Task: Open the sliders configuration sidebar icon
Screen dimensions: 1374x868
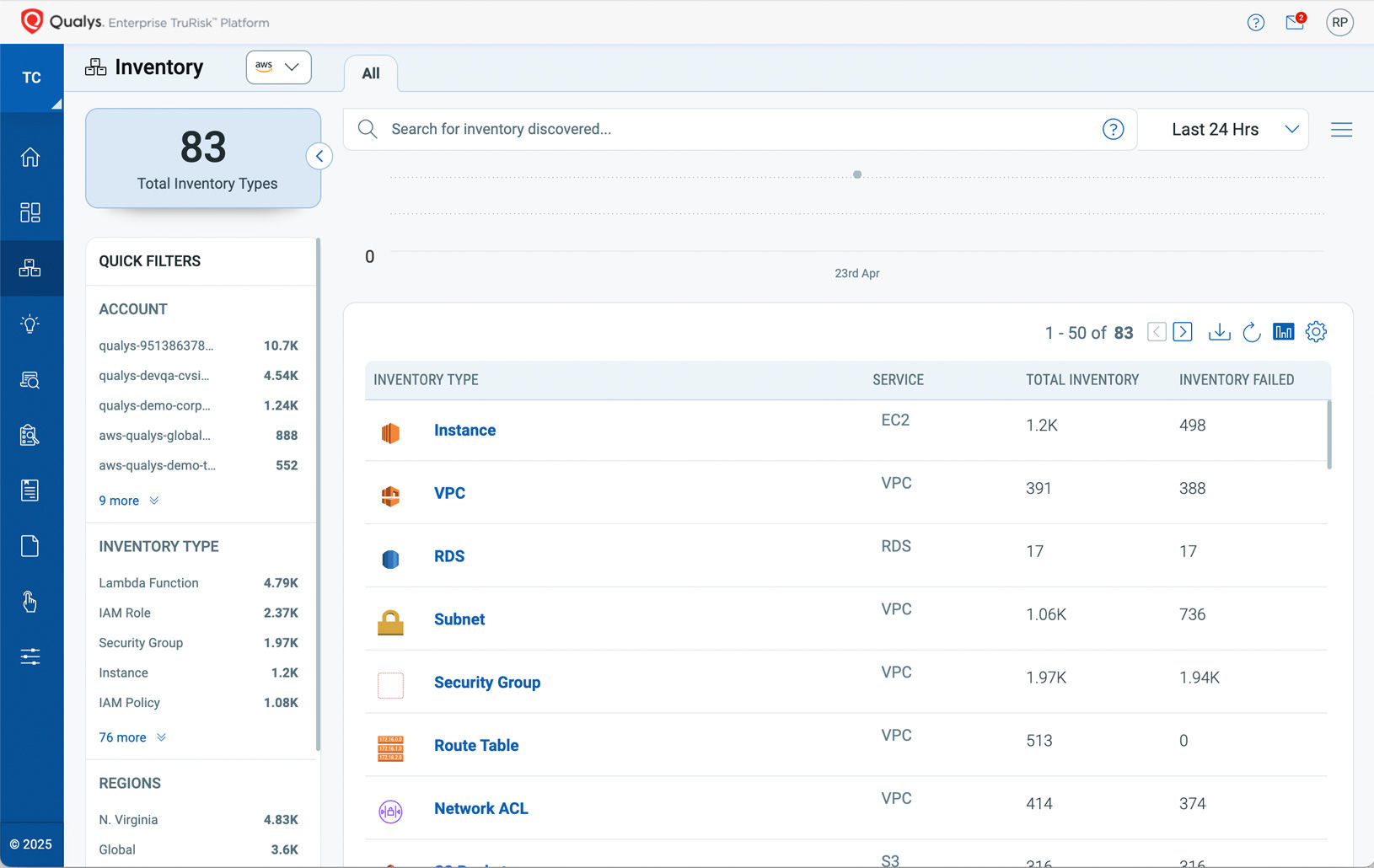Action: tap(30, 656)
